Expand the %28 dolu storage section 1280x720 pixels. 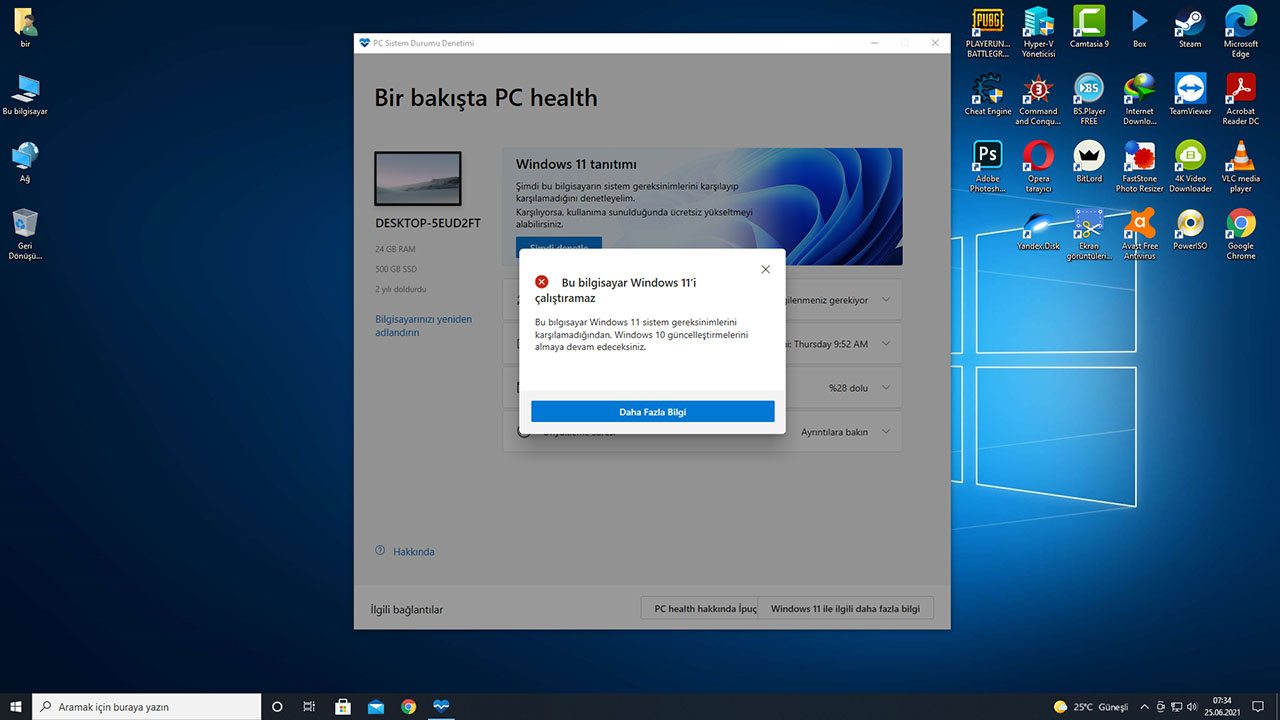(886, 388)
